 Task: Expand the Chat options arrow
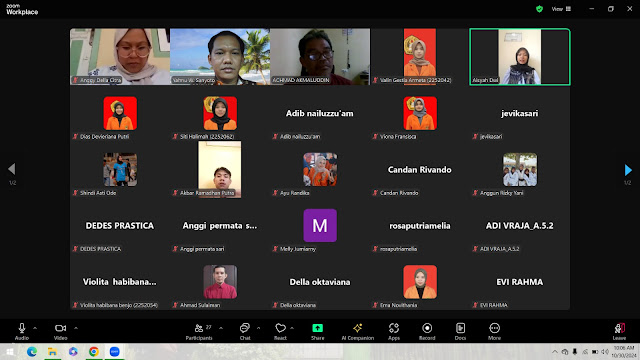coord(258,328)
